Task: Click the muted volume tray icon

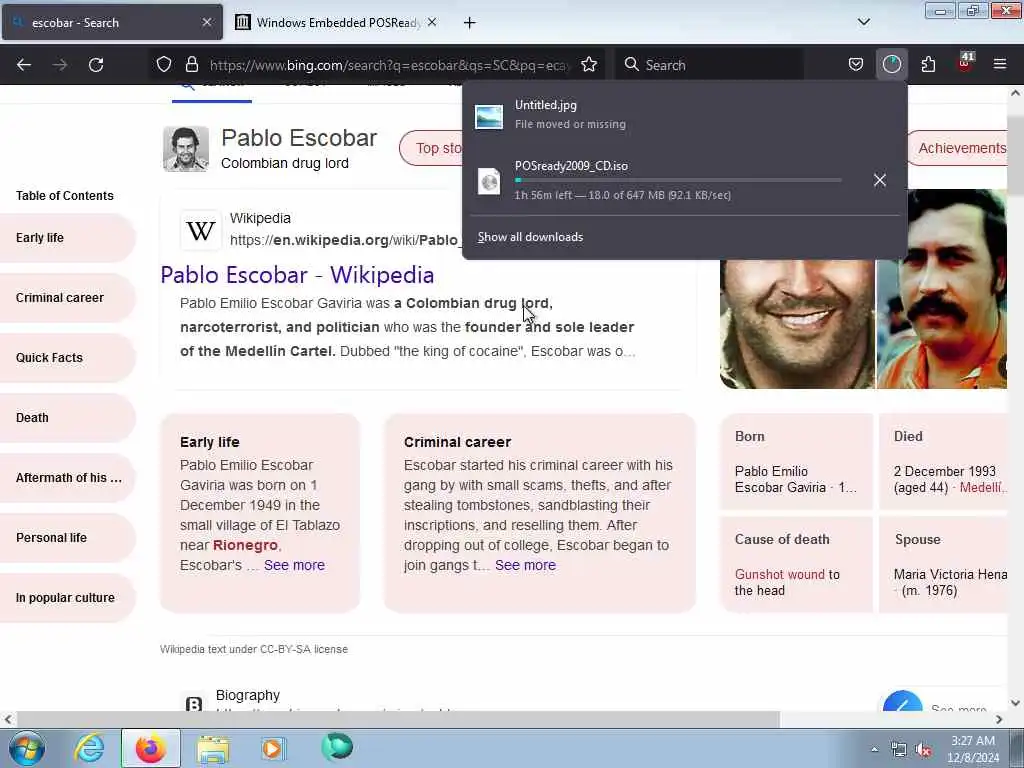Action: (923, 750)
